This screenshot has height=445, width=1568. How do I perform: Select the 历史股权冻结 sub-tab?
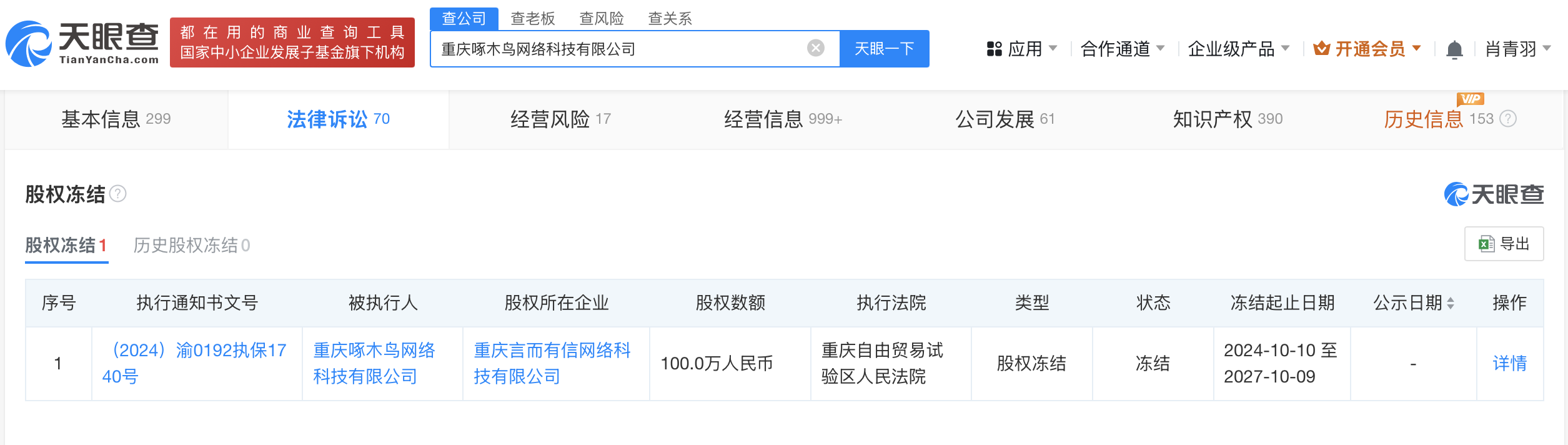click(x=191, y=245)
